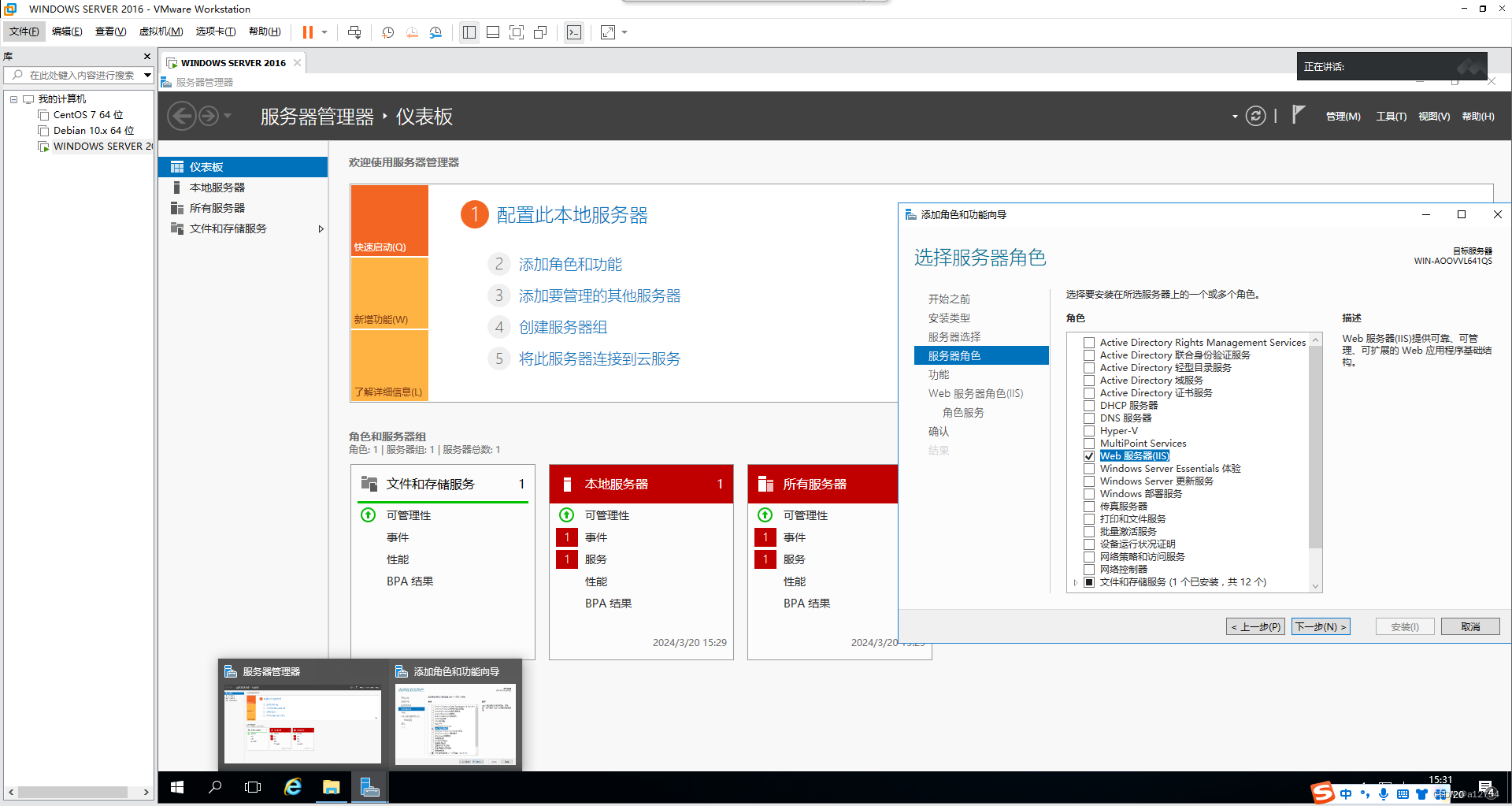Select the WINDOWS SERVER 2016 tab

tap(233, 63)
